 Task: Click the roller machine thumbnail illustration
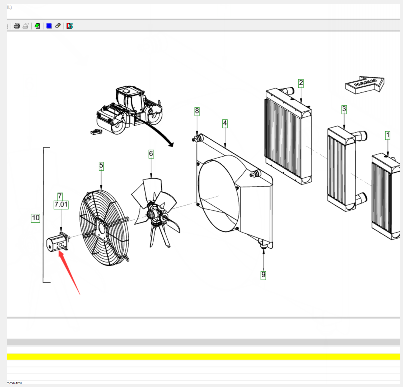click(128, 111)
